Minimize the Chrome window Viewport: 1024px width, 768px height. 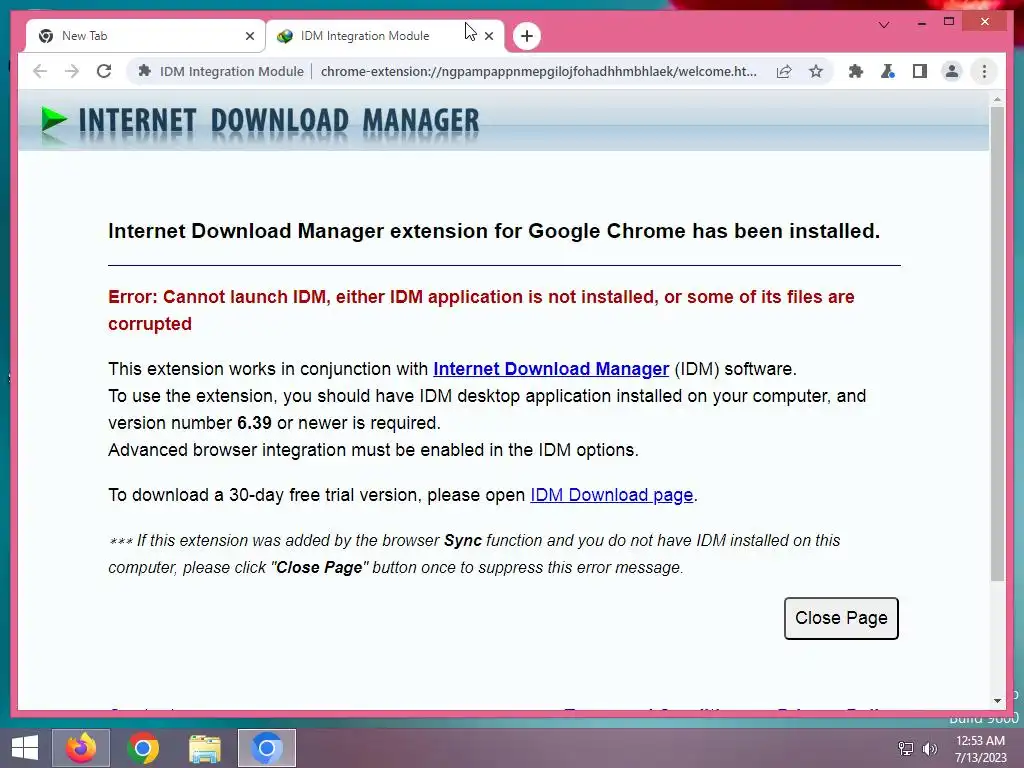pos(921,23)
